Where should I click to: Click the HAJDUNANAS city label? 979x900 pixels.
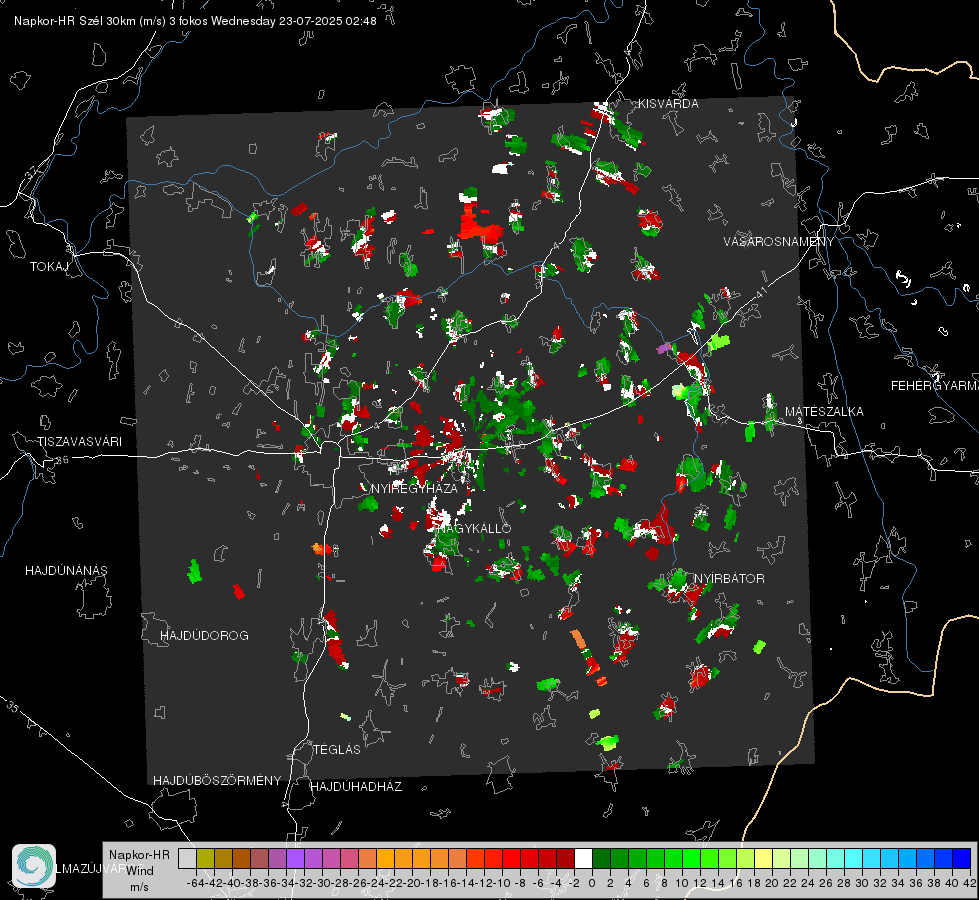[66, 570]
